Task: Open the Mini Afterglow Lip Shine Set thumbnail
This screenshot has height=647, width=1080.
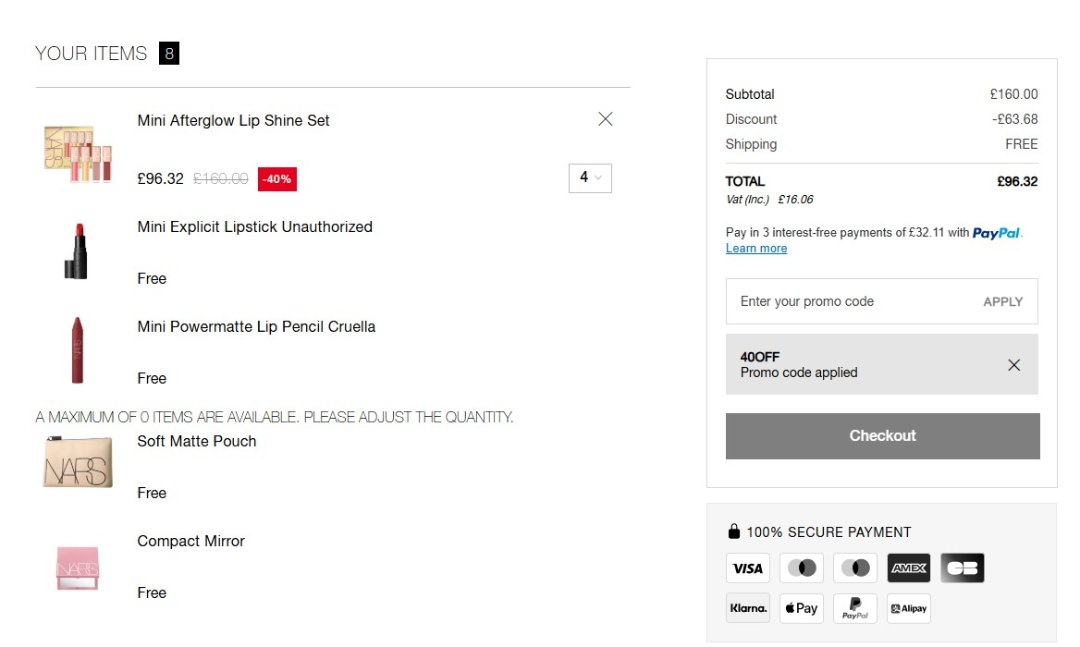Action: click(77, 152)
